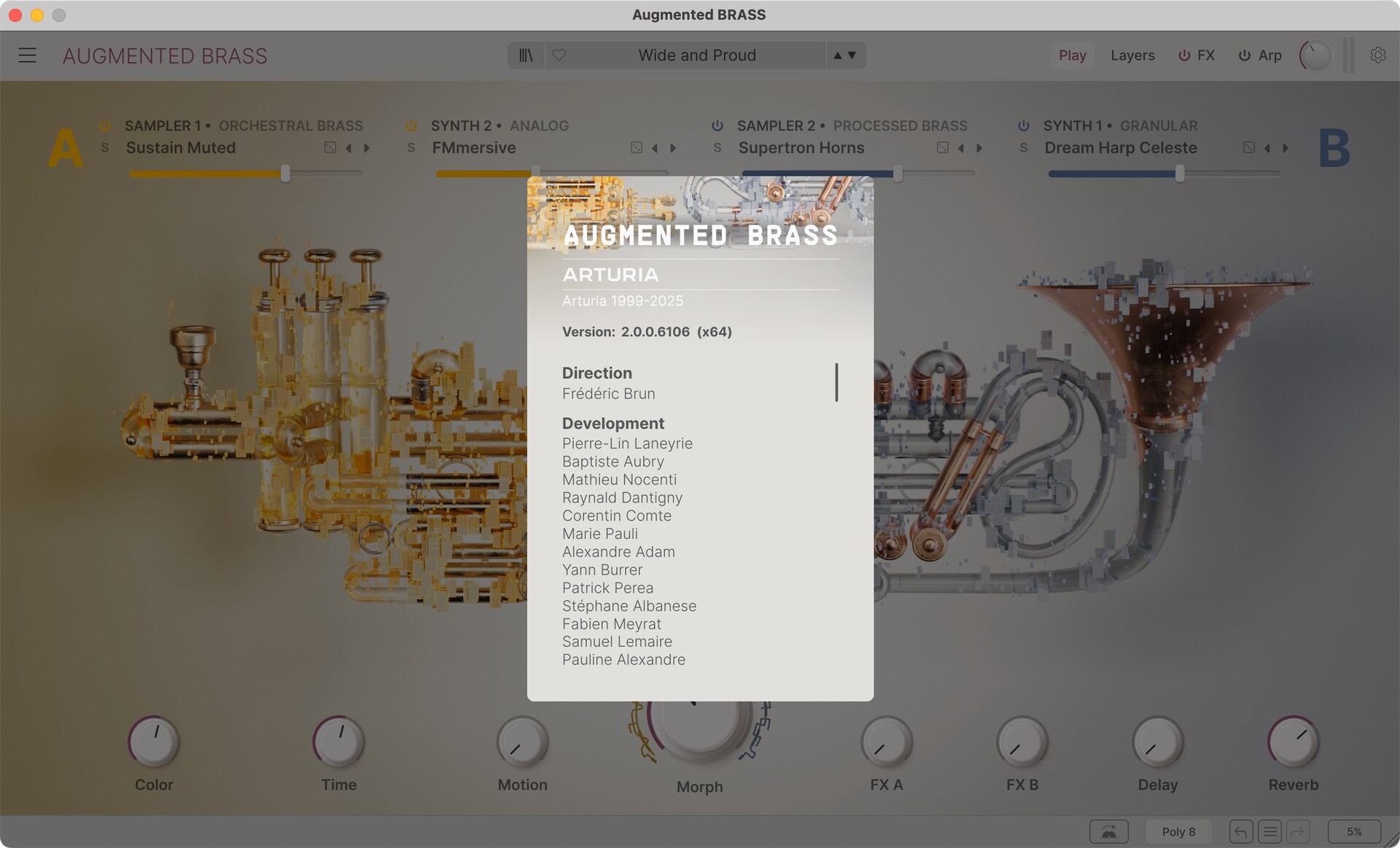Click the Motion macro knob

coord(523,742)
